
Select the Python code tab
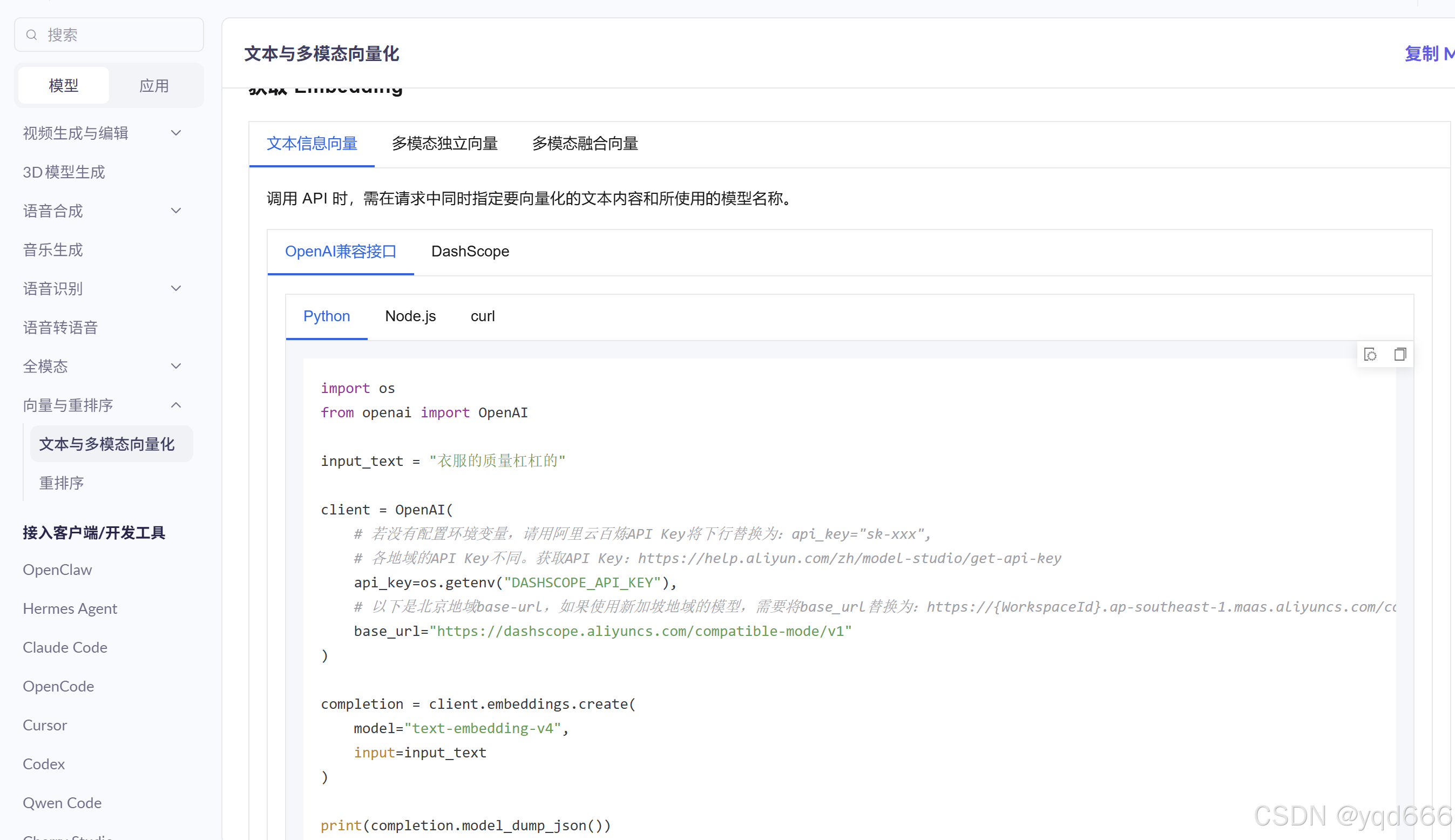click(x=327, y=316)
